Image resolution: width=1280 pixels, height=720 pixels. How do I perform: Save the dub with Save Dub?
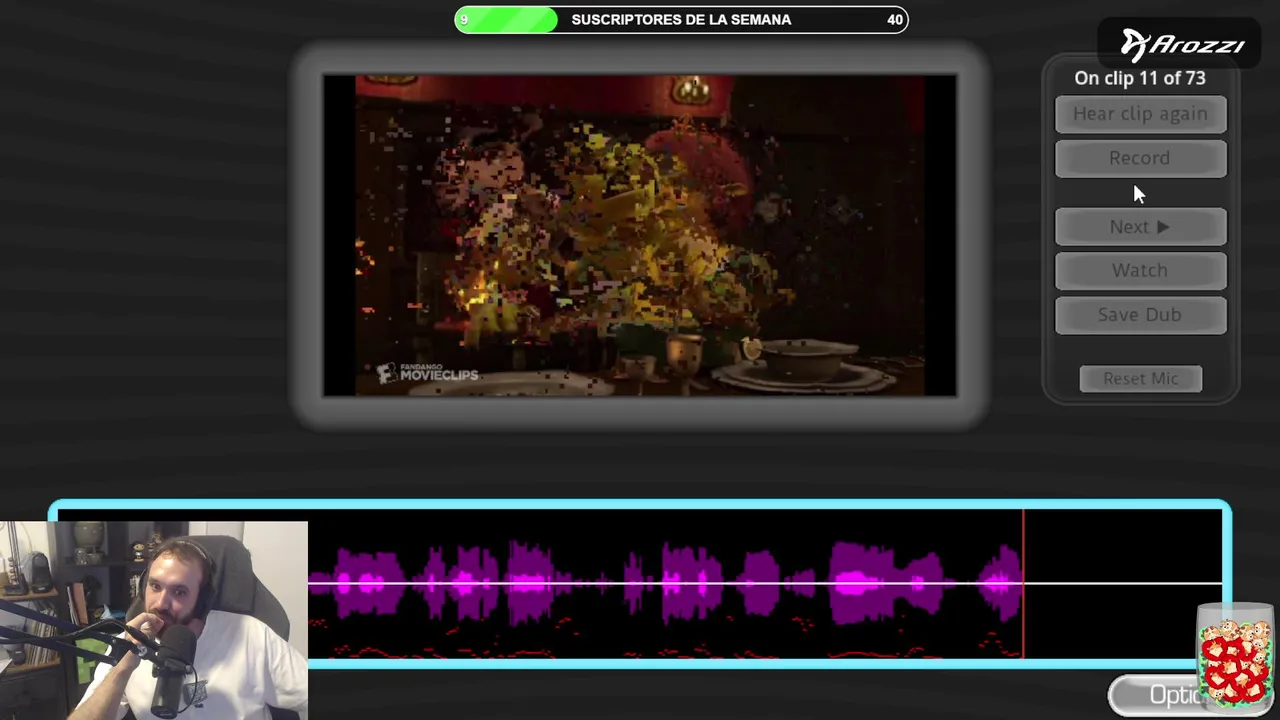[1140, 314]
